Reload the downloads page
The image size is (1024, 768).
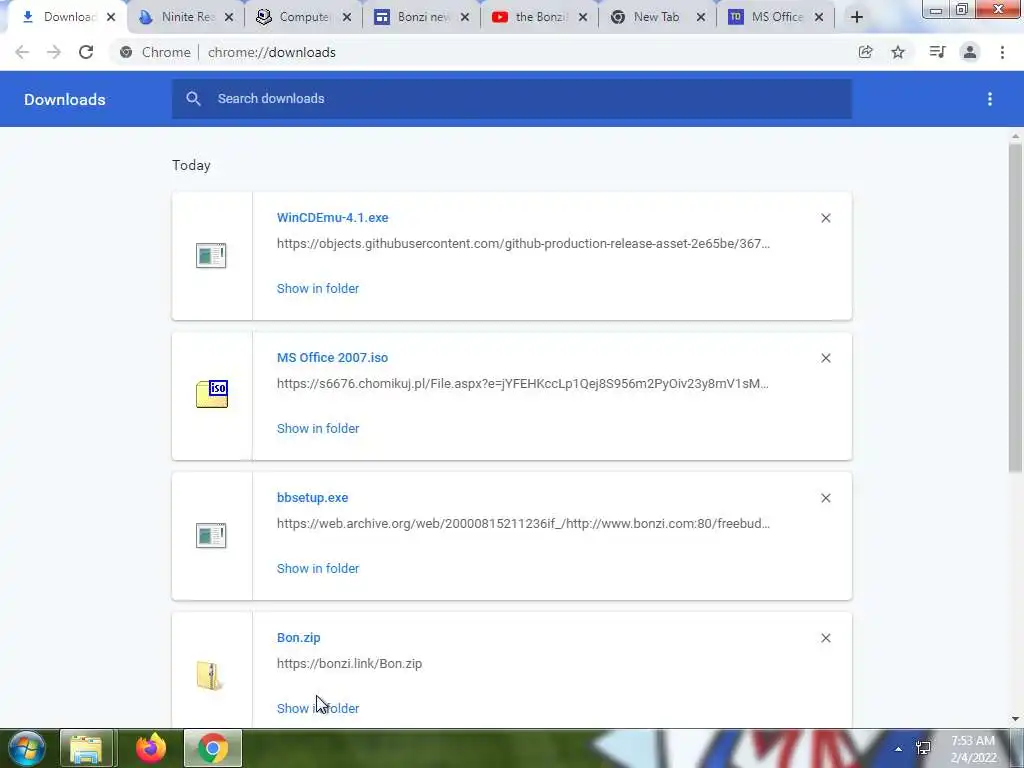click(x=86, y=52)
